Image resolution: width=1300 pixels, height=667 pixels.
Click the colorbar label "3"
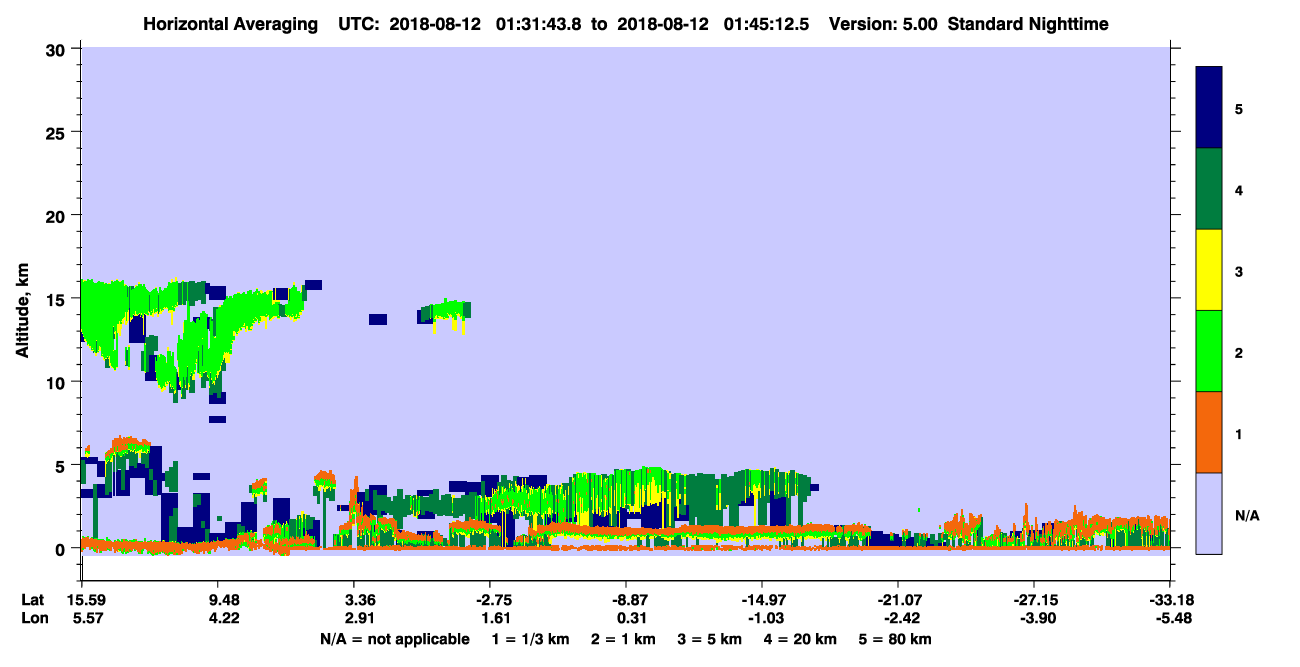click(1239, 271)
